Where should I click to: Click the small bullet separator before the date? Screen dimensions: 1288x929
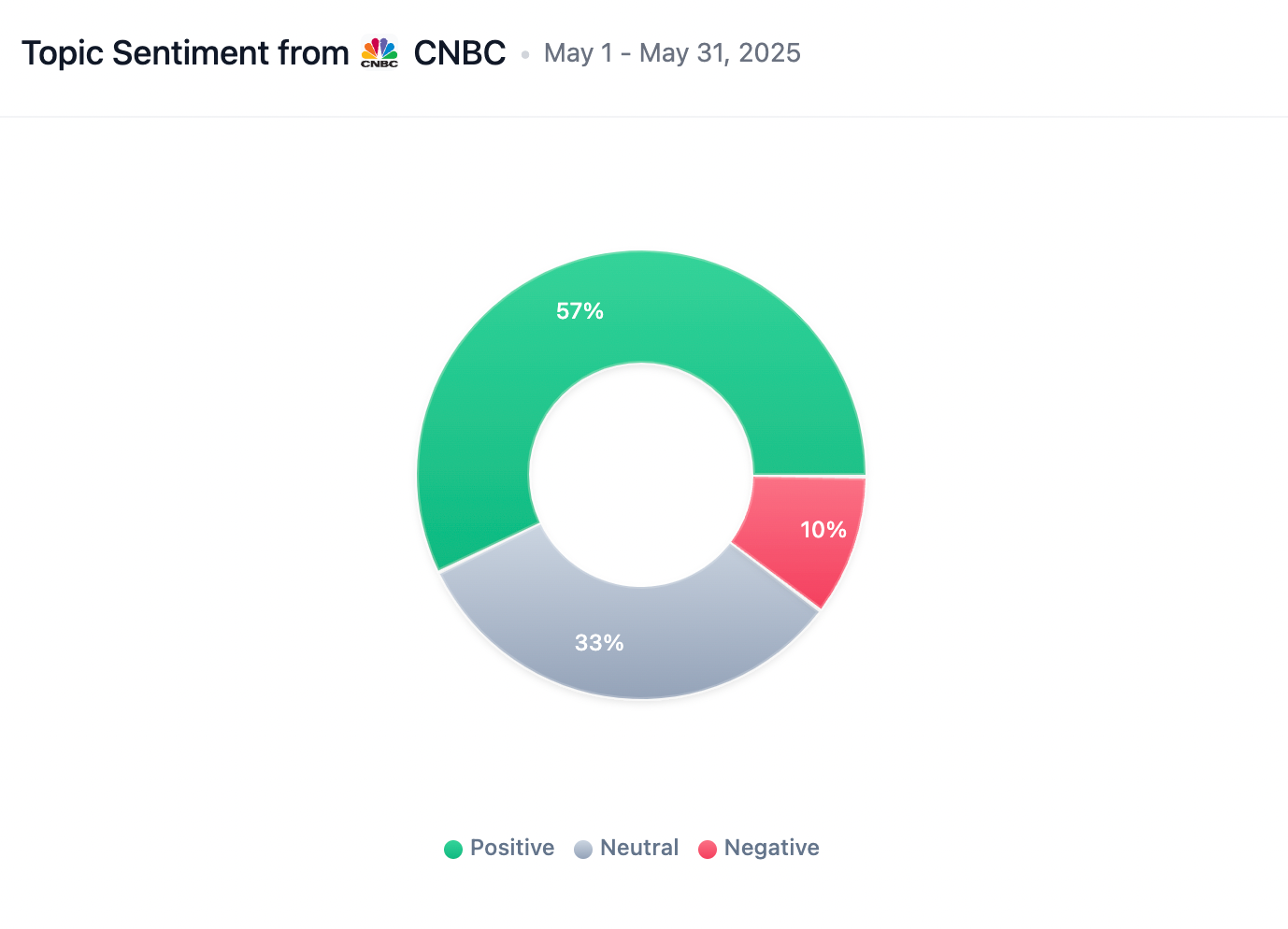[x=525, y=55]
